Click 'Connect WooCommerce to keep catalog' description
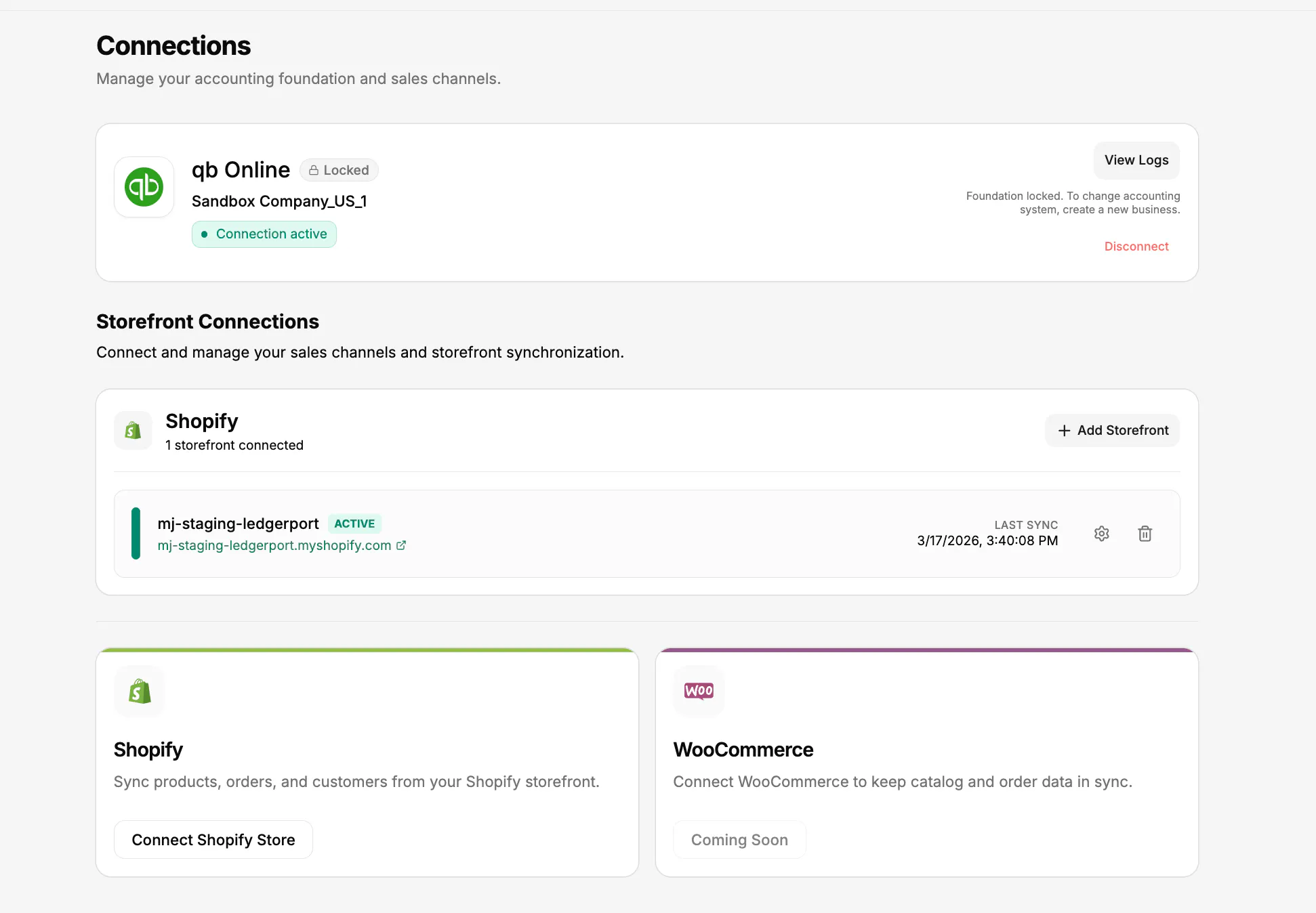The height and width of the screenshot is (913, 1316). (x=903, y=782)
